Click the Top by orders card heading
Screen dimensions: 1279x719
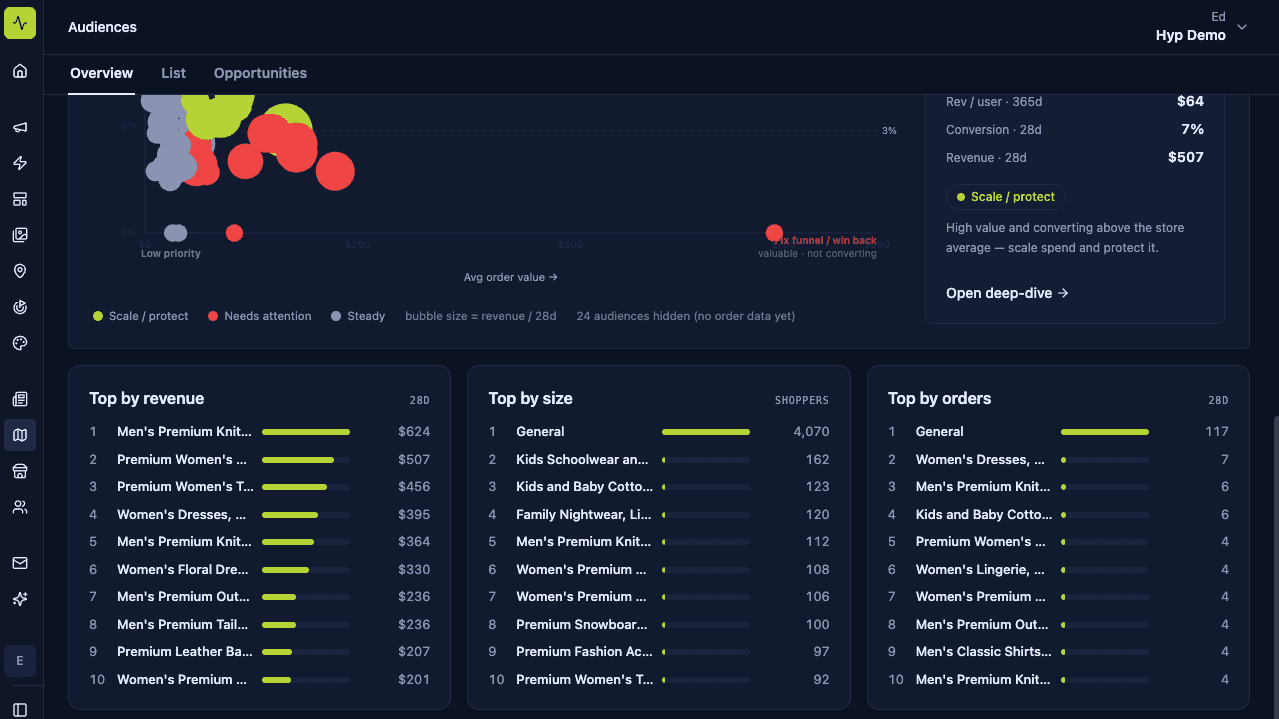pyautogui.click(x=940, y=399)
